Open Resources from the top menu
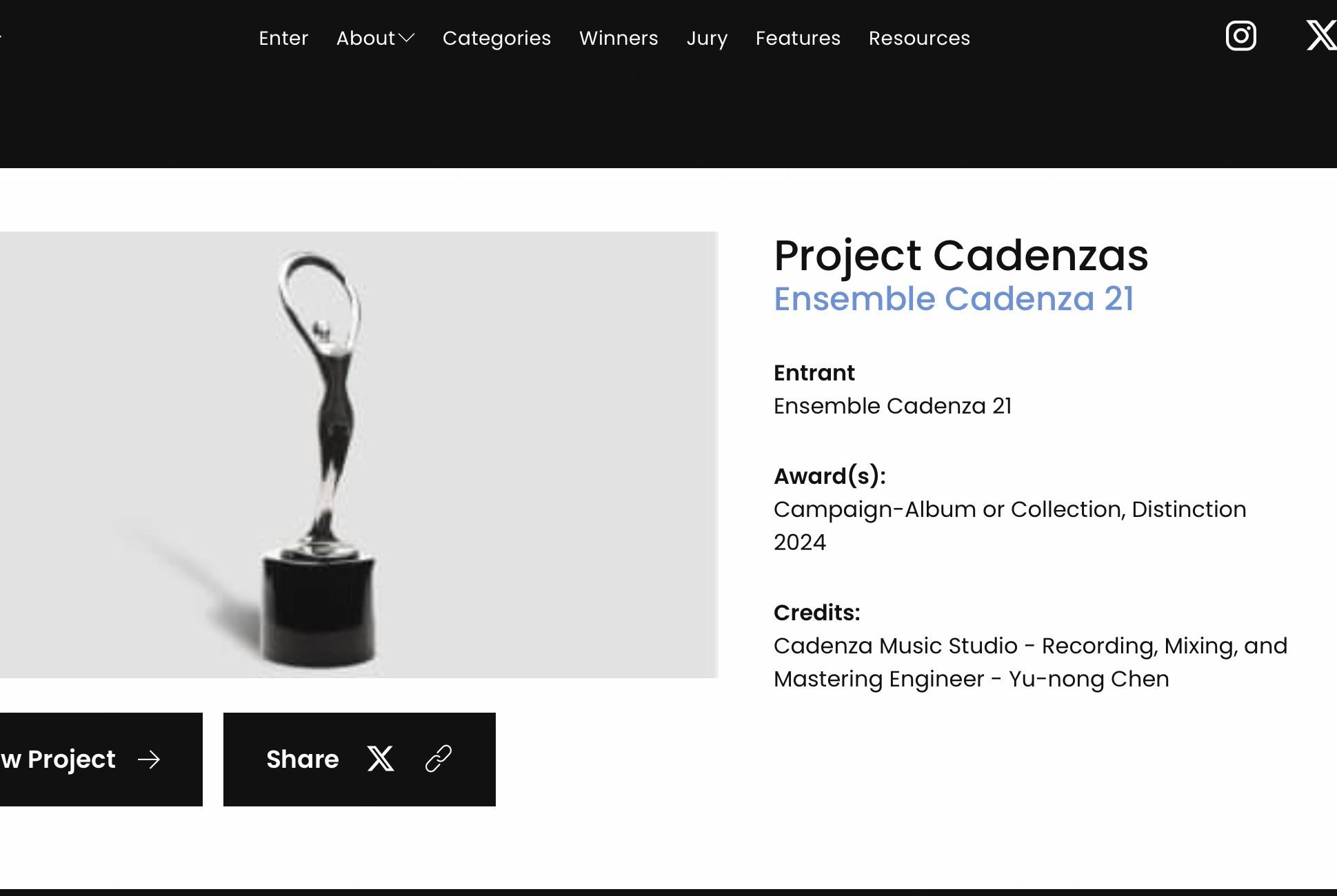Image resolution: width=1337 pixels, height=896 pixels. tap(919, 38)
